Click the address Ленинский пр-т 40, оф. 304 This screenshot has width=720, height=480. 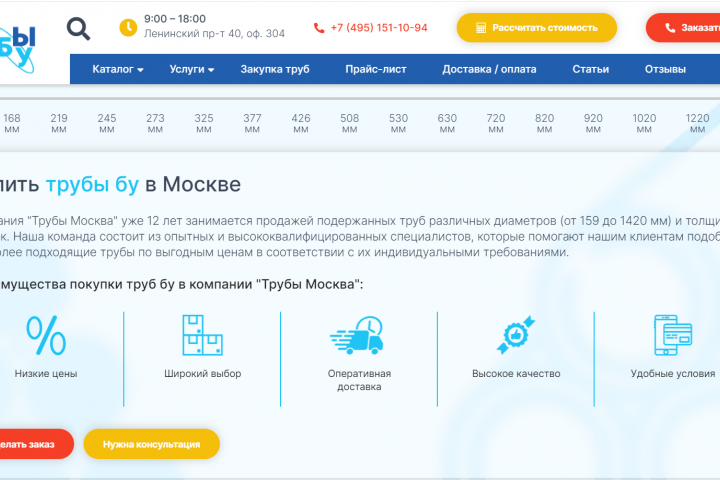click(214, 34)
